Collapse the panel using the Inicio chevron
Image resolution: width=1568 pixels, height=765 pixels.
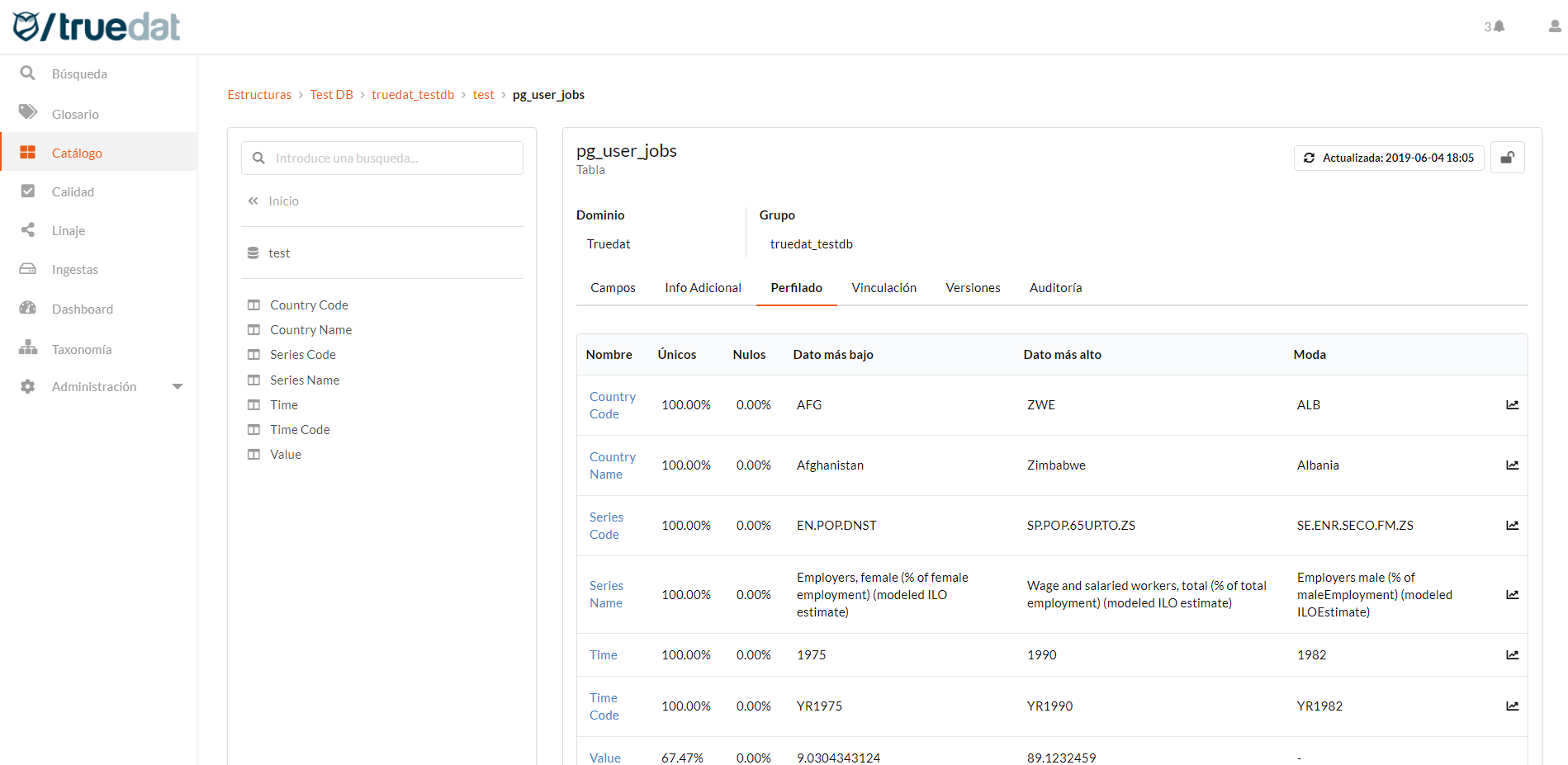tap(253, 201)
